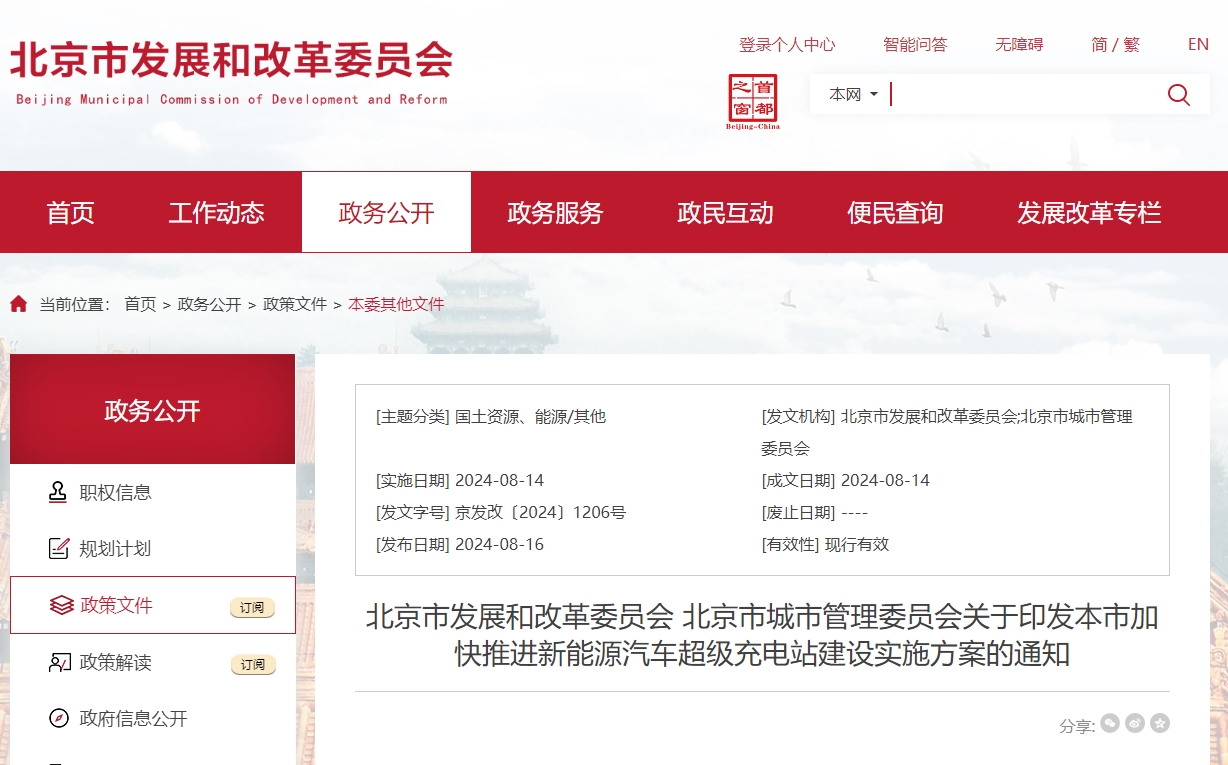The image size is (1228, 765).
Task: Click the 订阅 button next to 政策文件
Action: coord(253,608)
